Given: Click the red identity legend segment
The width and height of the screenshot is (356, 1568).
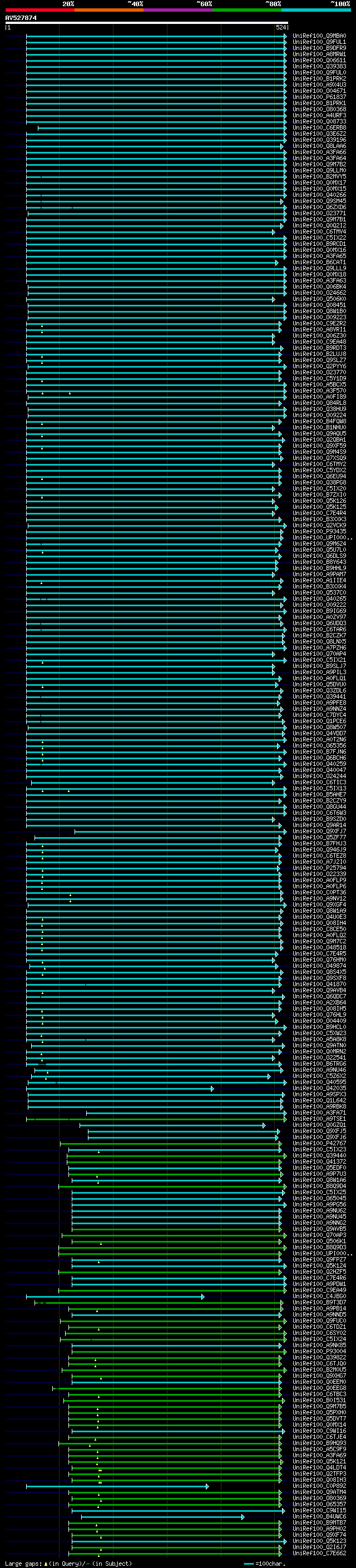Looking at the screenshot, I should (39, 10).
